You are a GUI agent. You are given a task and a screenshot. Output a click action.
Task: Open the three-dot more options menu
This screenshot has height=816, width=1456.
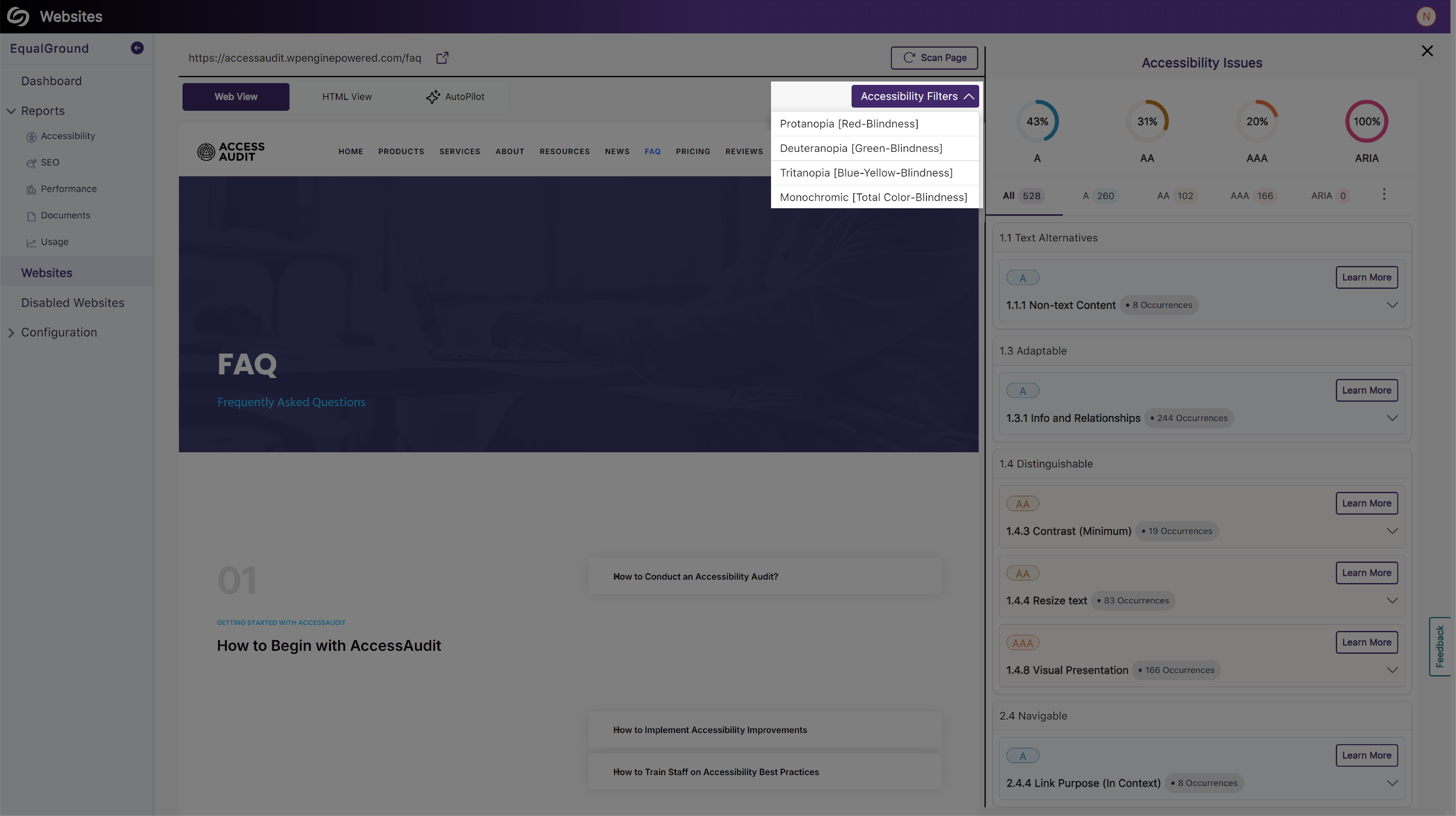pyautogui.click(x=1384, y=194)
